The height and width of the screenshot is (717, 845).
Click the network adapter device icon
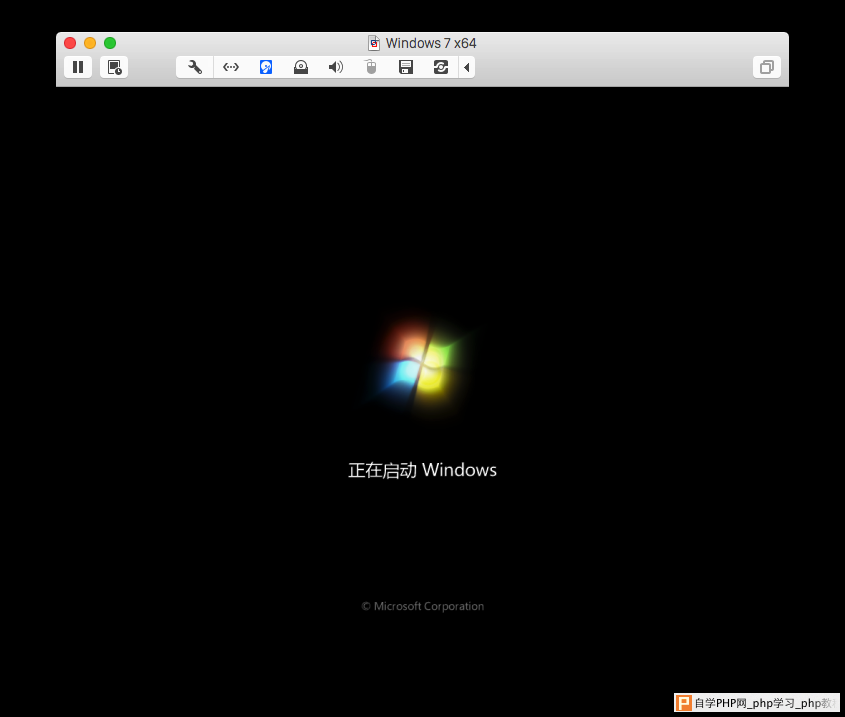(x=230, y=67)
